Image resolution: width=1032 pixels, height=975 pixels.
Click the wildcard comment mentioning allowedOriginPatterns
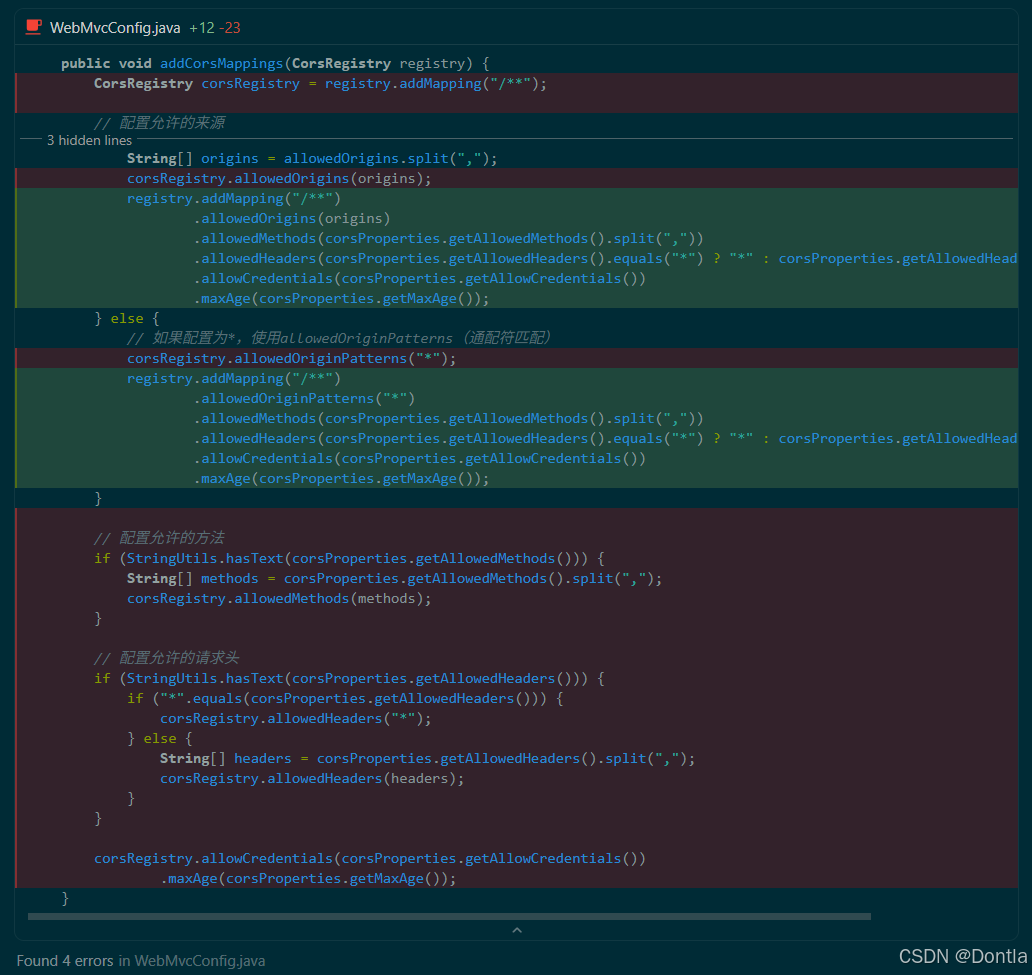pyautogui.click(x=339, y=338)
